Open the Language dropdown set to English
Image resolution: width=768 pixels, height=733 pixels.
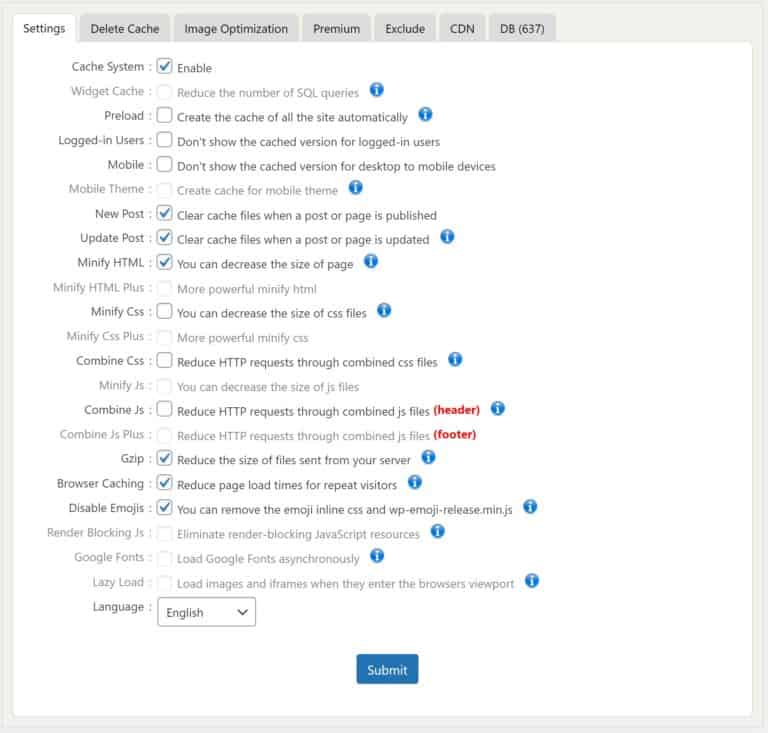click(x=207, y=612)
